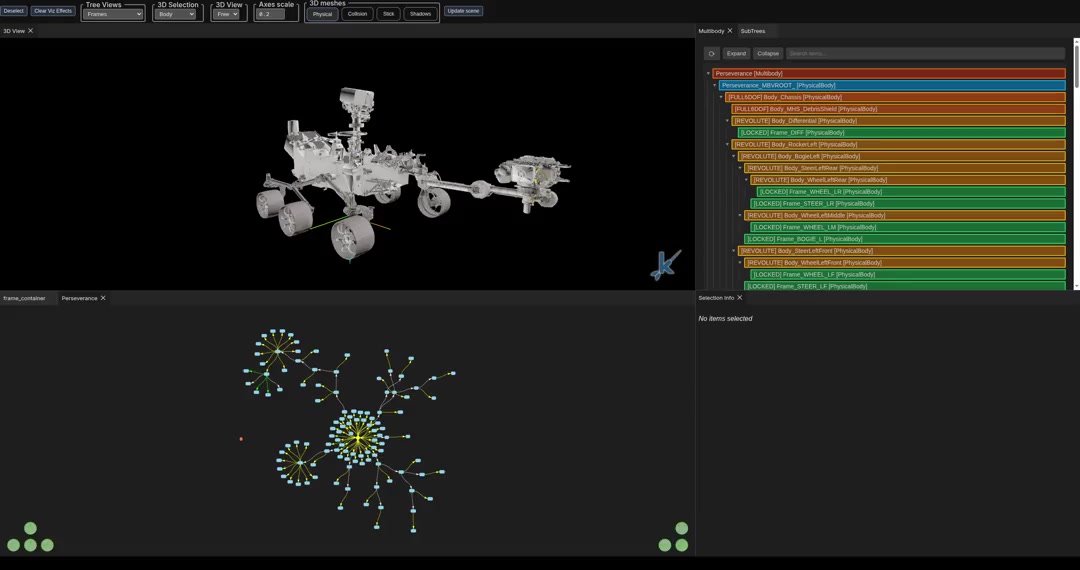This screenshot has height=570, width=1080.
Task: Click the Deselect button
Action: tap(14, 11)
